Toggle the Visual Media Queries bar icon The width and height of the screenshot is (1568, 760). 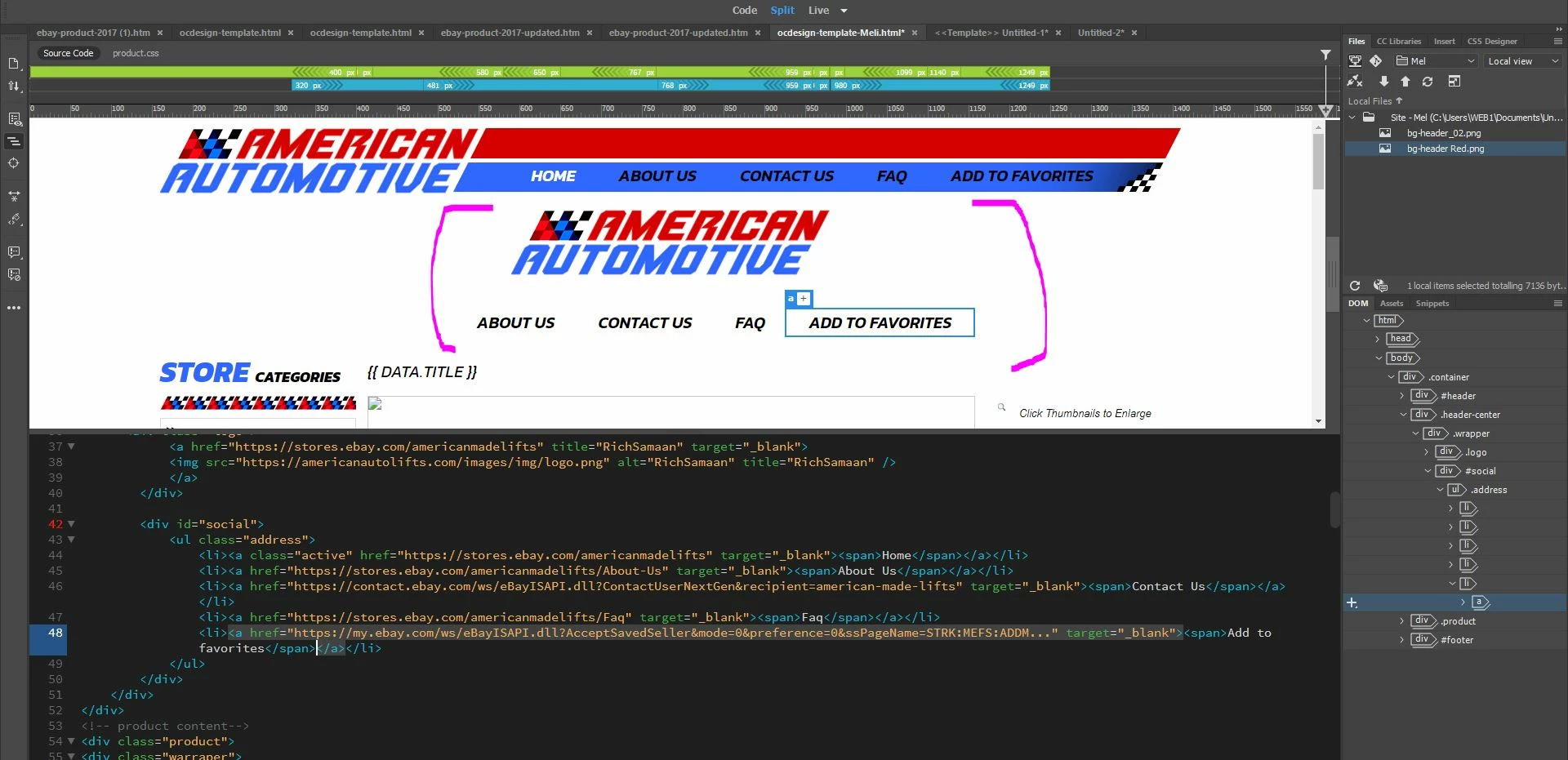click(x=14, y=141)
